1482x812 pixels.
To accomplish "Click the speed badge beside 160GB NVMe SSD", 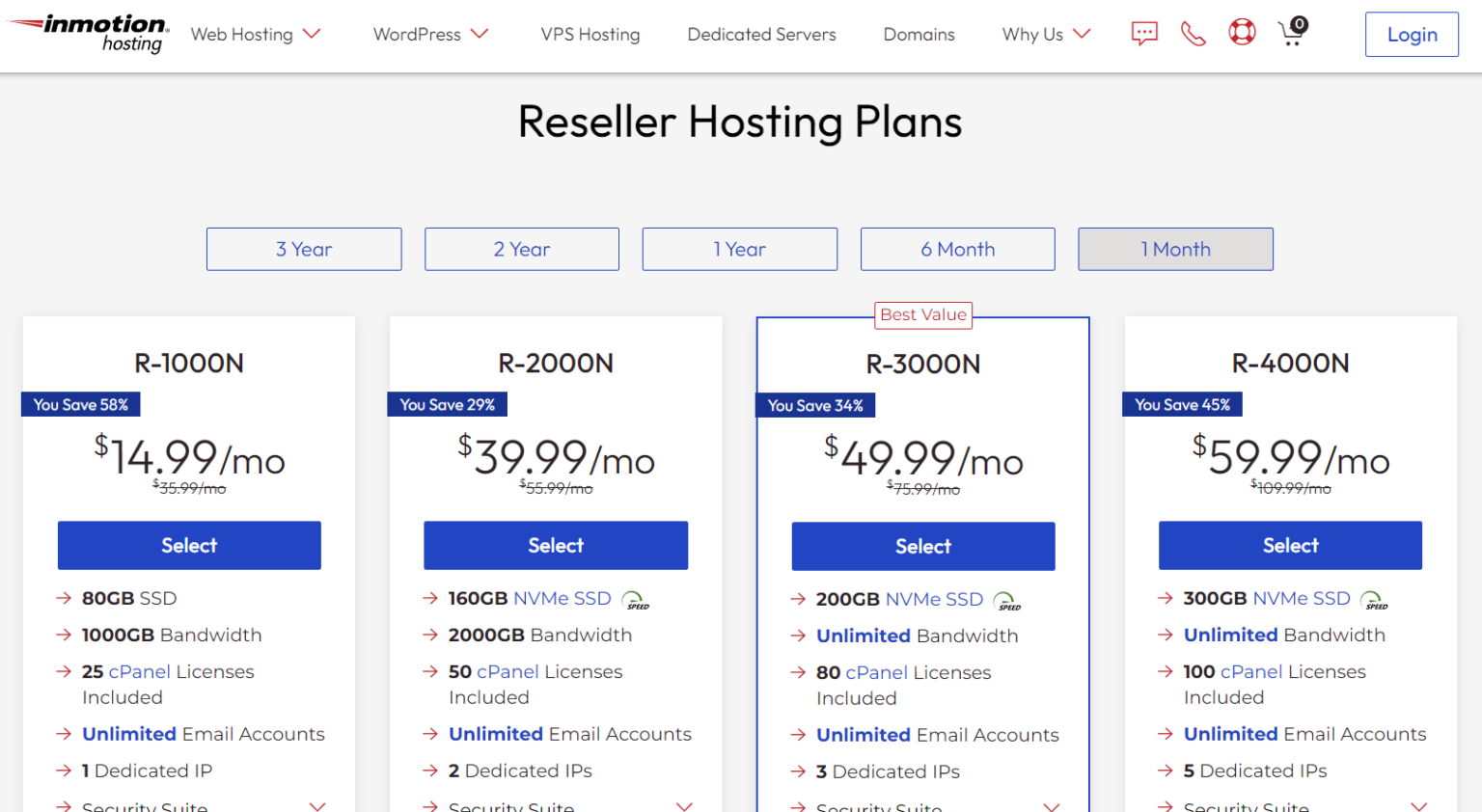I will (636, 600).
